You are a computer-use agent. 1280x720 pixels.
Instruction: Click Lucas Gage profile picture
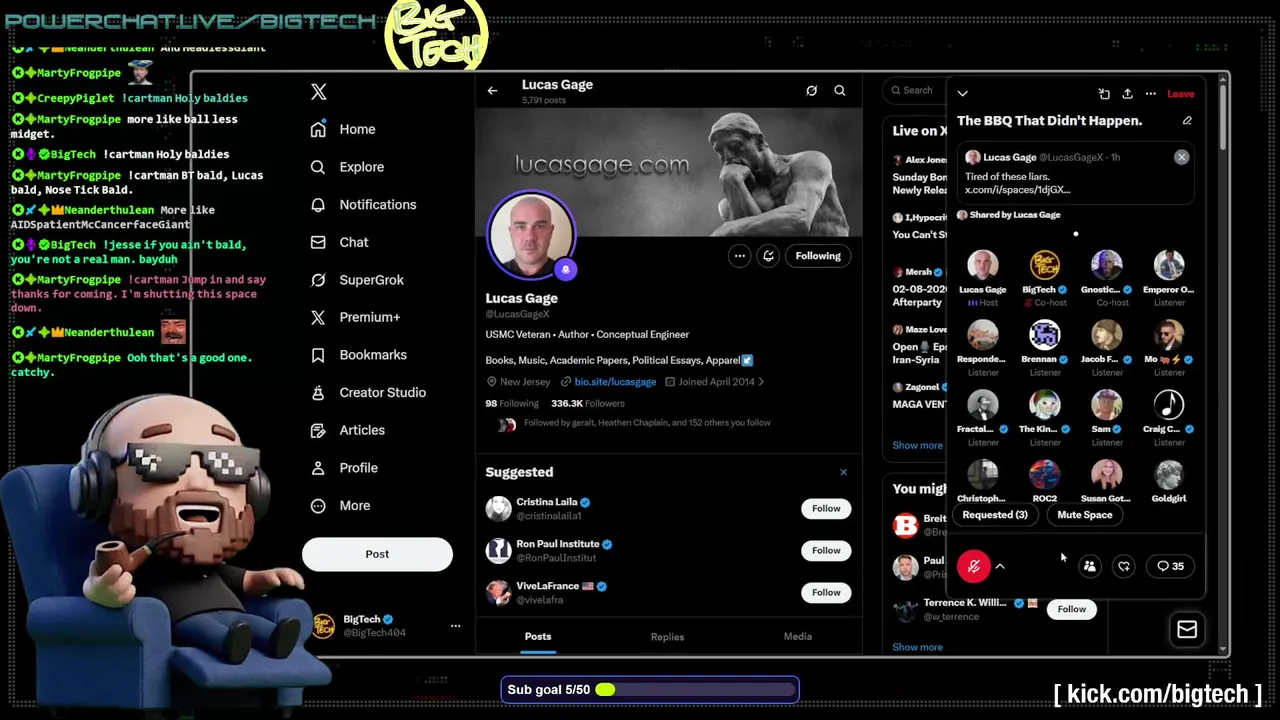[x=531, y=234]
